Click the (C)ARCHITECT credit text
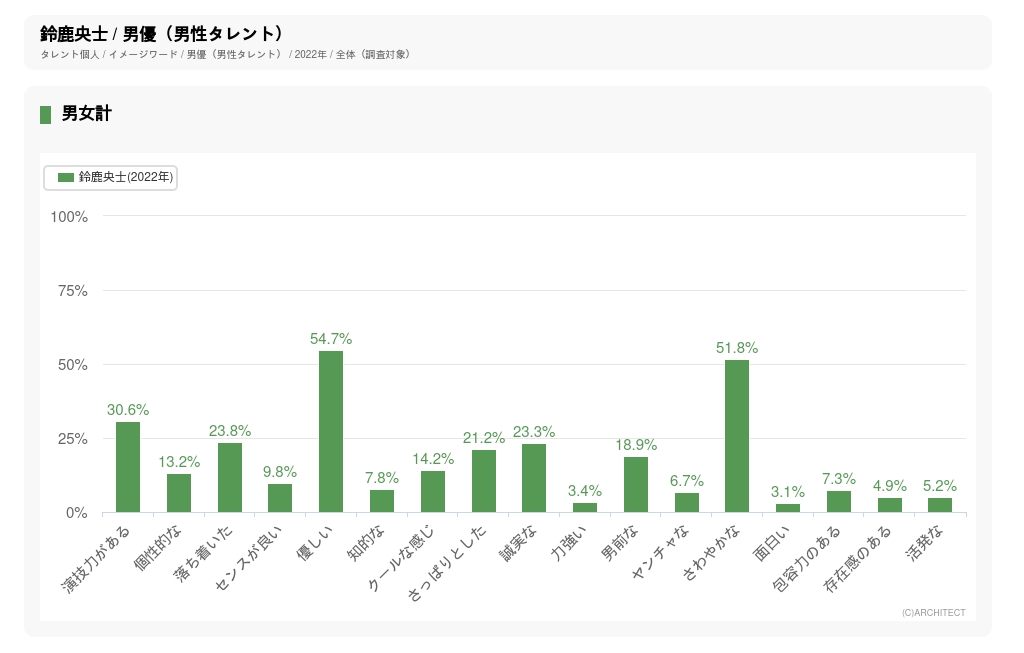Viewport: 1024px width, 653px height. [933, 613]
